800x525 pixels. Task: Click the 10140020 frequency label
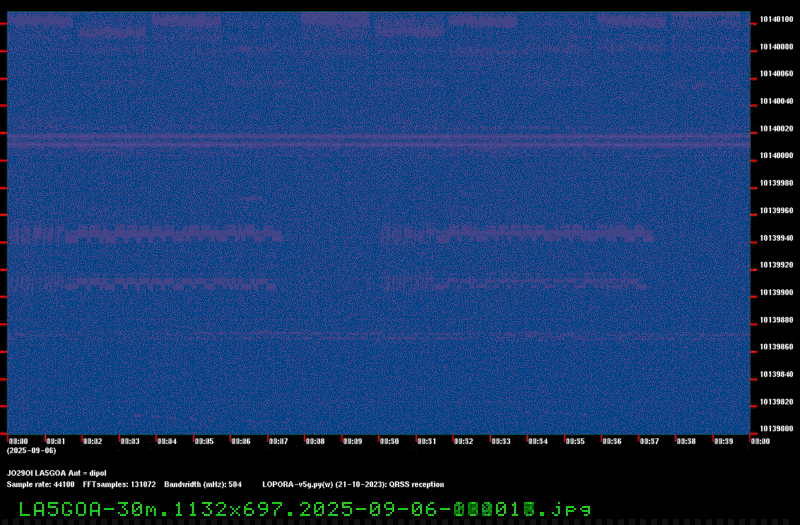tap(776, 129)
